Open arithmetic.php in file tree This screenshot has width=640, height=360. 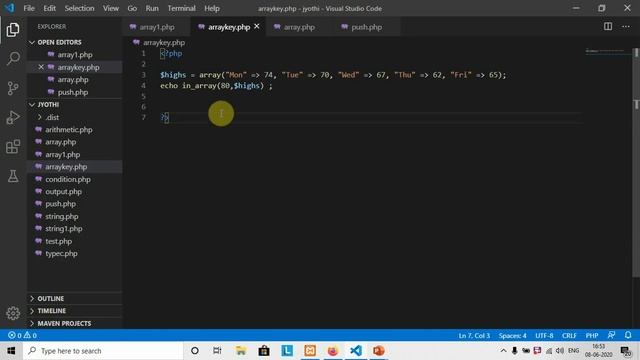pyautogui.click(x=69, y=129)
